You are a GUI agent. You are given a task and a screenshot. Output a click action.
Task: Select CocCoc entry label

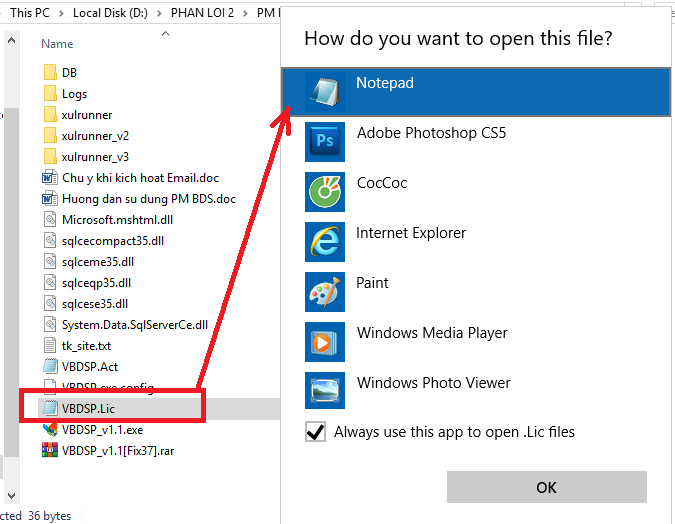(382, 183)
